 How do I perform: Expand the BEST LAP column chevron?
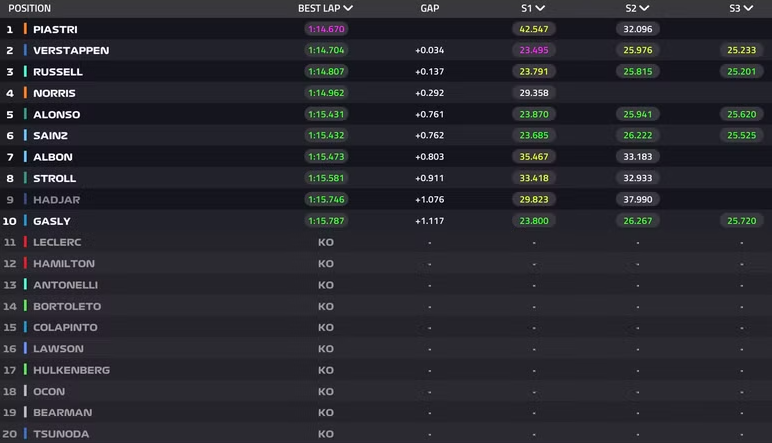(x=348, y=8)
